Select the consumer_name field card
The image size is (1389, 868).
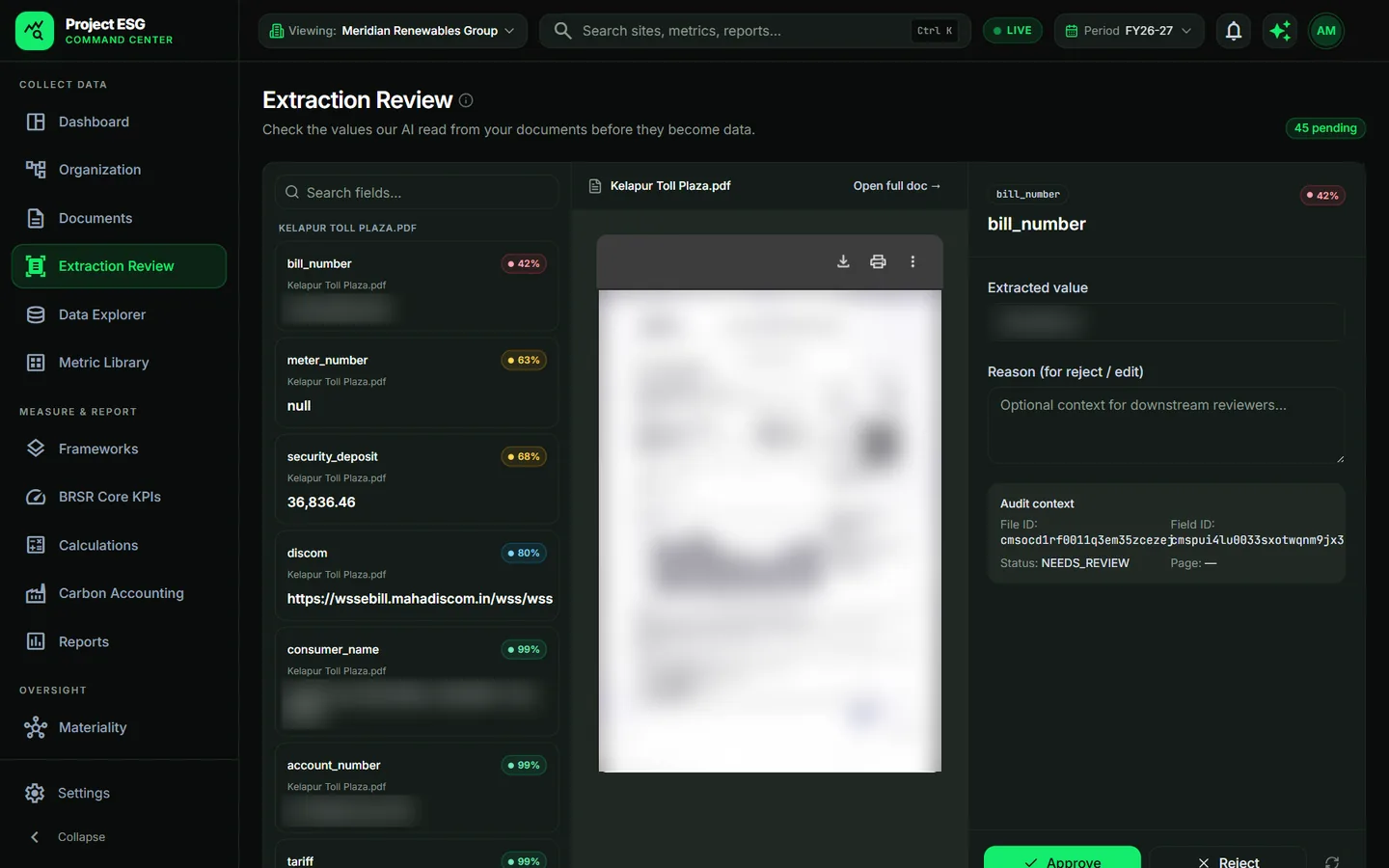tap(417, 682)
